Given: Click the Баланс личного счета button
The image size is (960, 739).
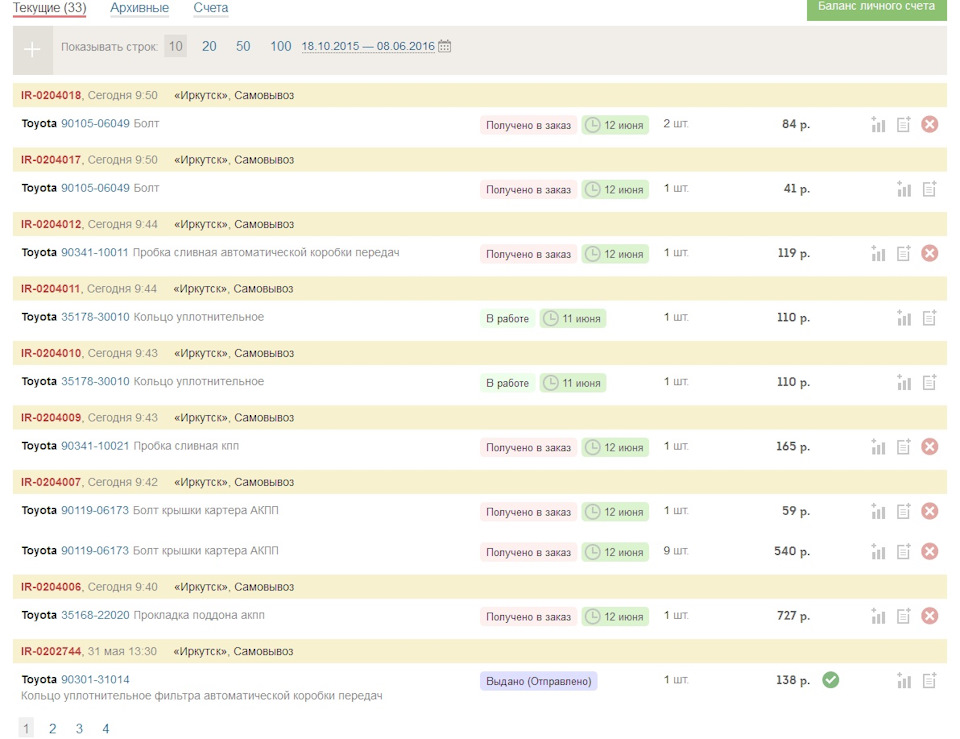Looking at the screenshot, I should point(876,8).
